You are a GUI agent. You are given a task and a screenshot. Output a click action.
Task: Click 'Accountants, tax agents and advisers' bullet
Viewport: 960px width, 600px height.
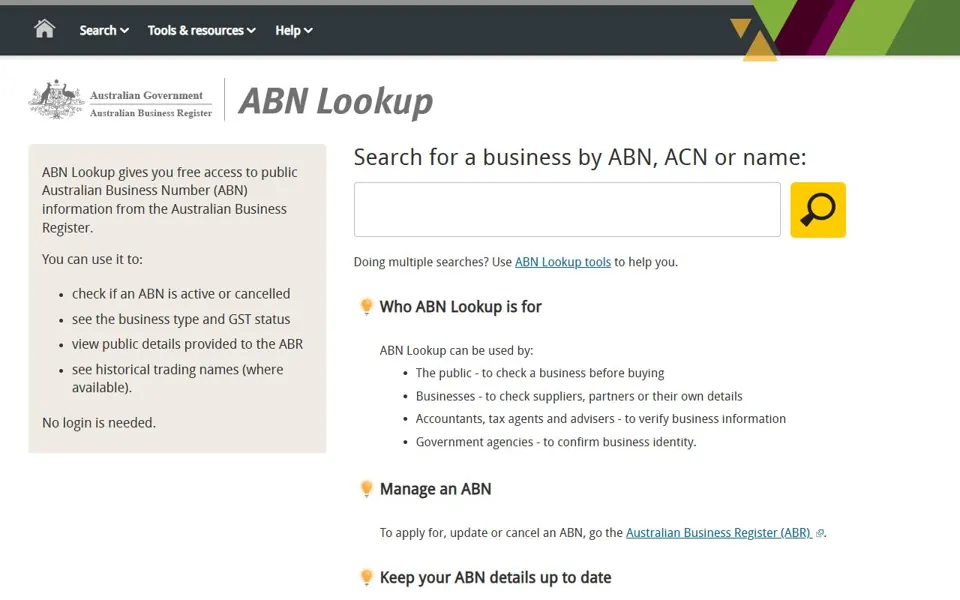click(x=601, y=419)
